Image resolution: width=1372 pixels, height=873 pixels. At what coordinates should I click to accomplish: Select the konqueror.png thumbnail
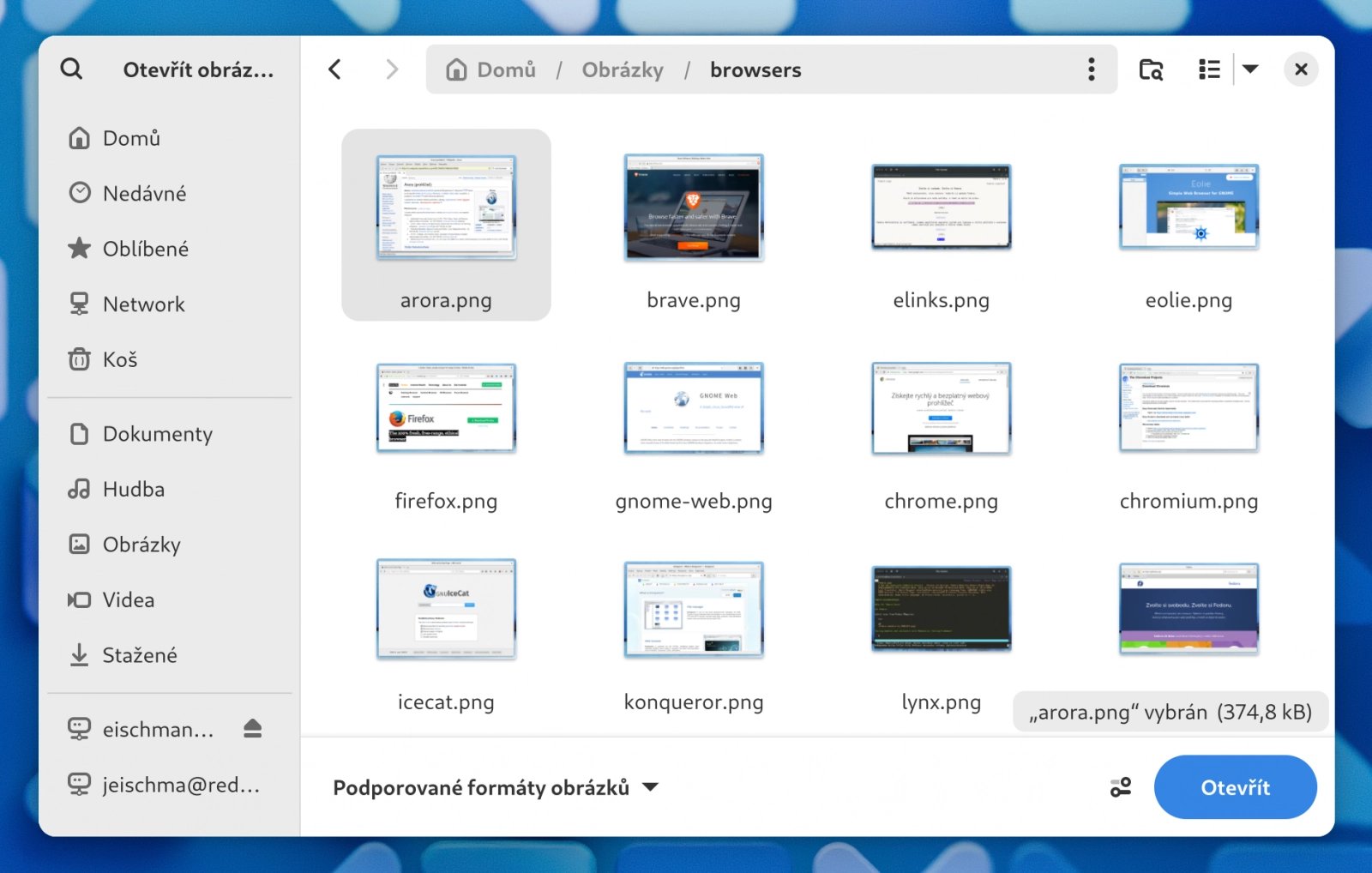tap(694, 609)
